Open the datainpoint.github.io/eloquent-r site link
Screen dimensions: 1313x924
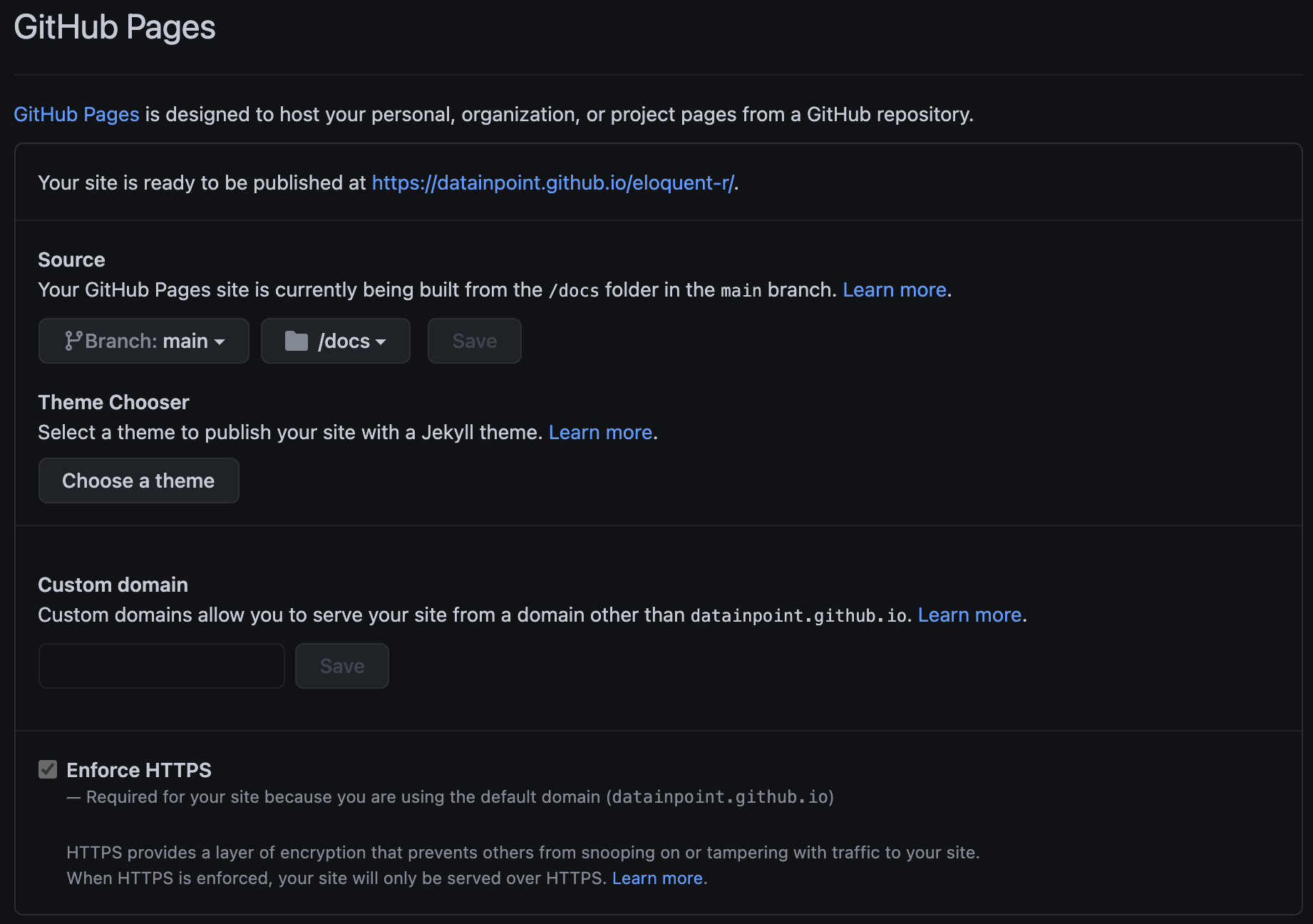point(553,183)
